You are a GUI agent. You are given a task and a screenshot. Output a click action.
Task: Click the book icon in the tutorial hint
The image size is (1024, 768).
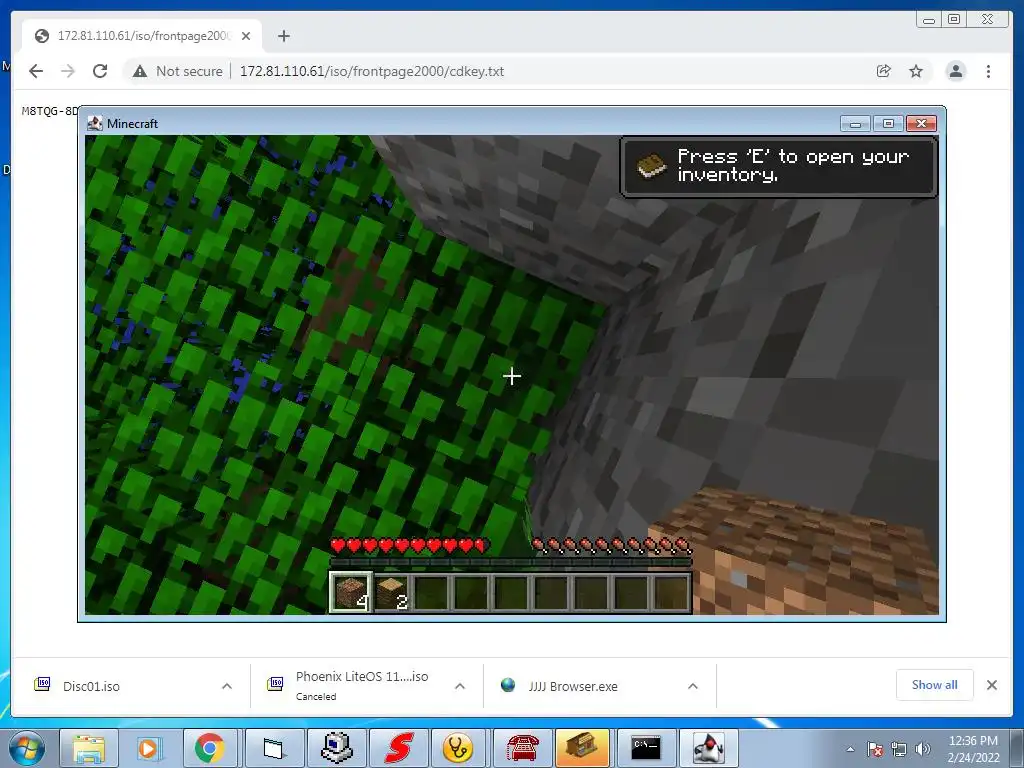point(651,166)
